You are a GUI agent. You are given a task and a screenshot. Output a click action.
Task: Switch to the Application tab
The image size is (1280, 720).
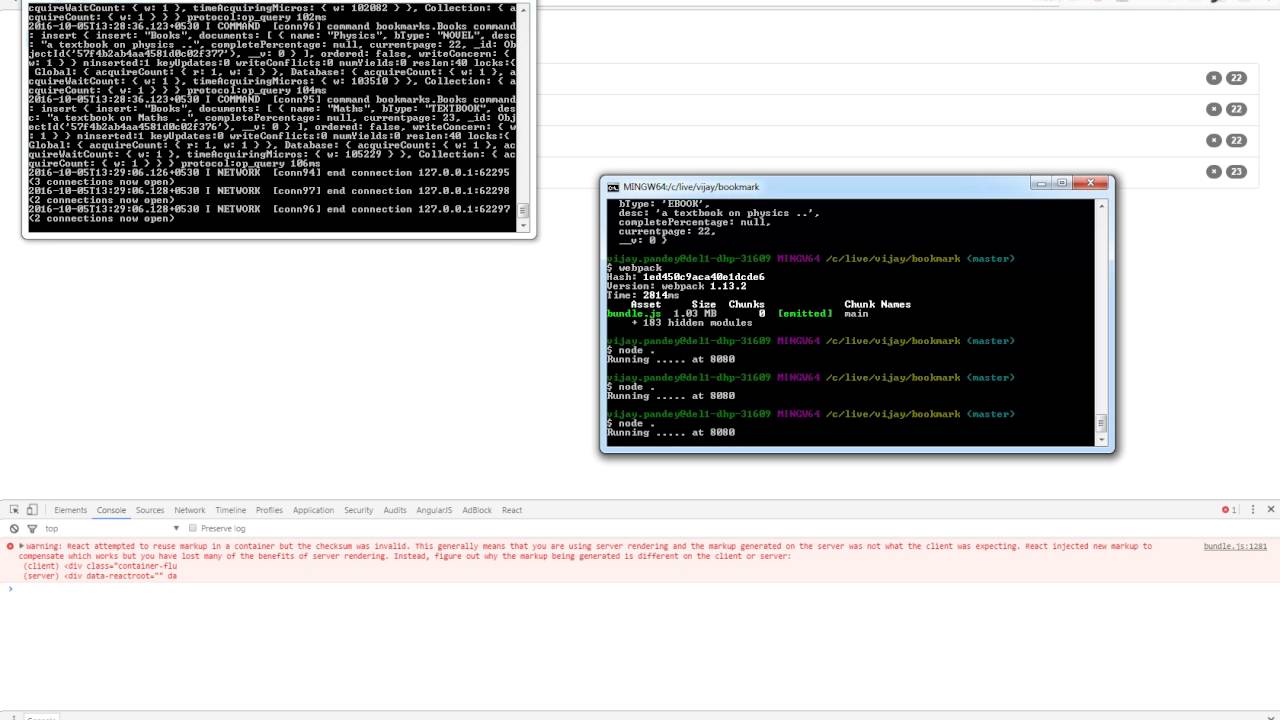(313, 510)
